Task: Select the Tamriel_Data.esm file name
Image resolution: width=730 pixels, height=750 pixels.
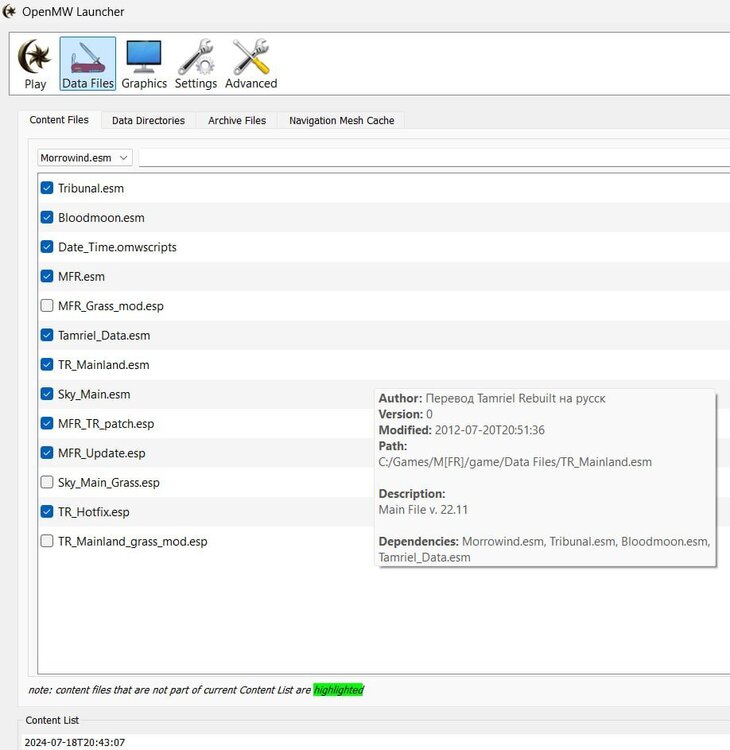Action: click(x=104, y=336)
